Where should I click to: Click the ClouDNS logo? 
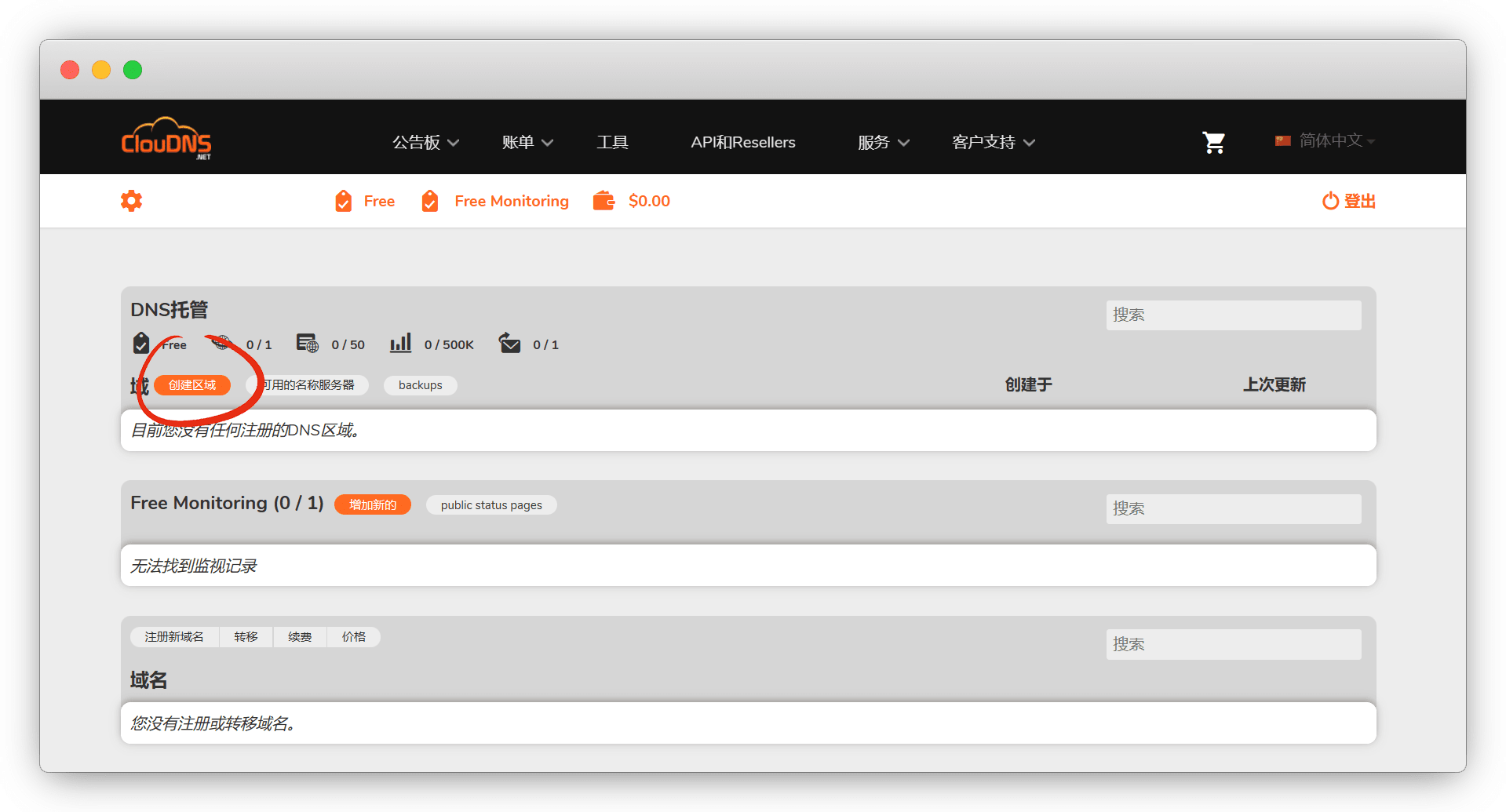166,139
